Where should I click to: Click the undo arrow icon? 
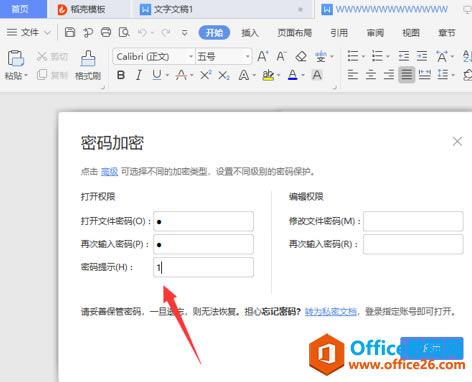click(x=142, y=32)
